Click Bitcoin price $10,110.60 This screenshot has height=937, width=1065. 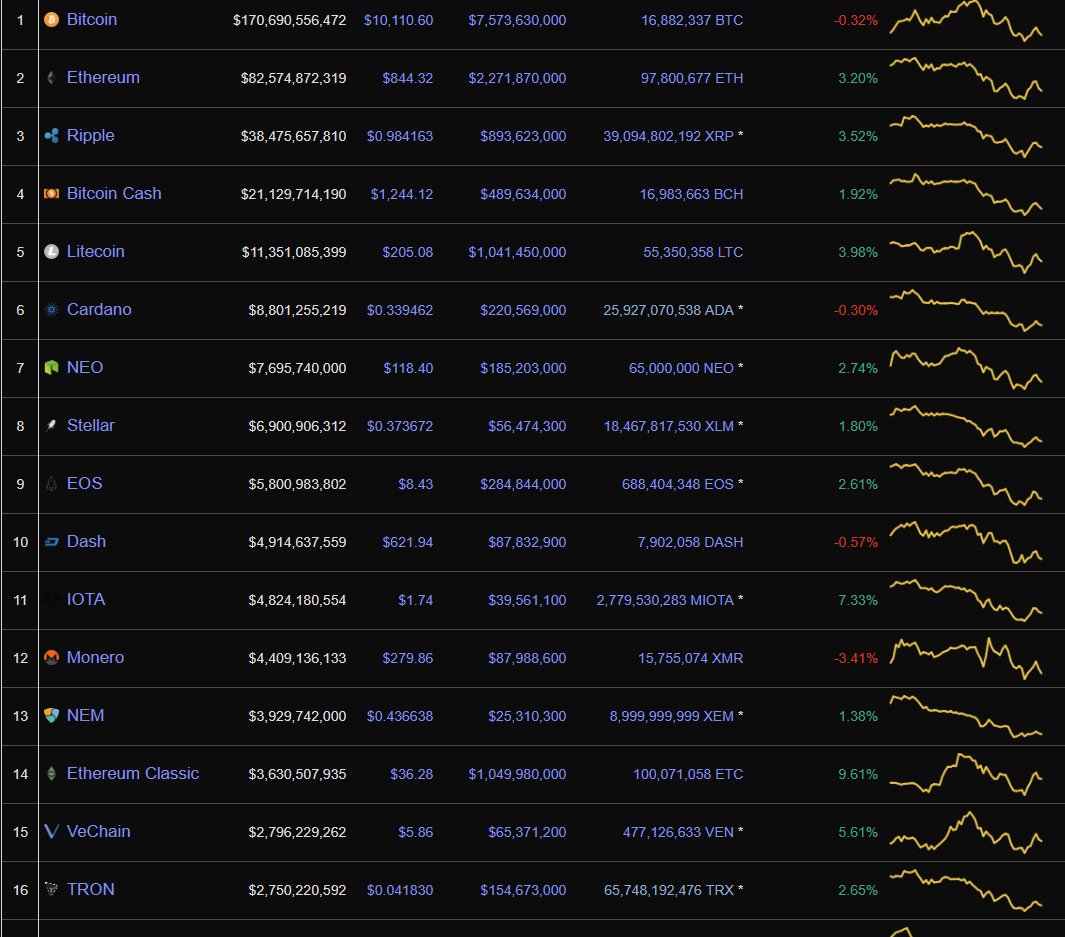[x=399, y=20]
